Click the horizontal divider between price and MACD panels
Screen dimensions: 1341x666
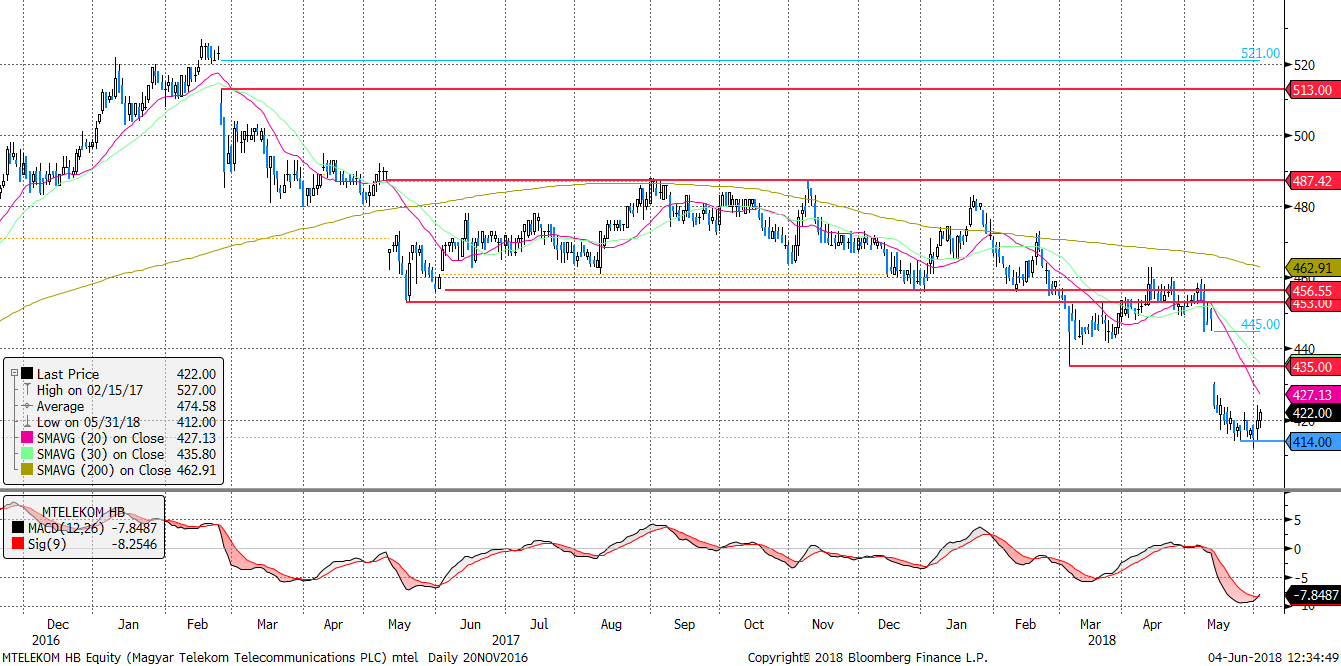click(x=641, y=490)
